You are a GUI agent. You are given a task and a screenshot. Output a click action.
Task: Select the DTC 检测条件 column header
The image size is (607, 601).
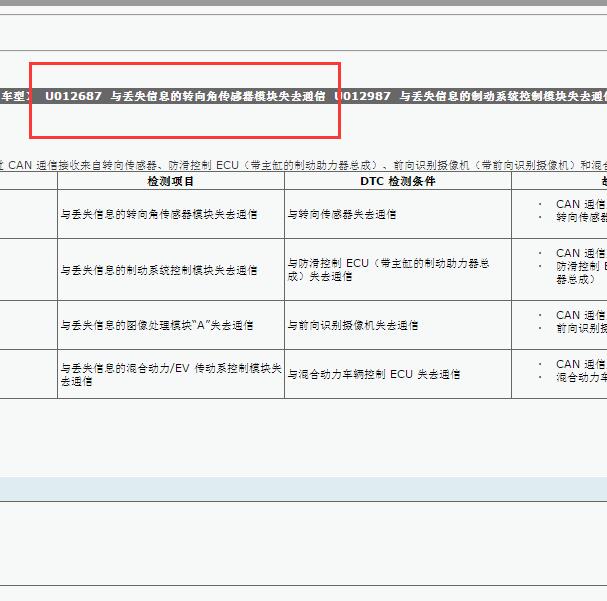tap(398, 181)
